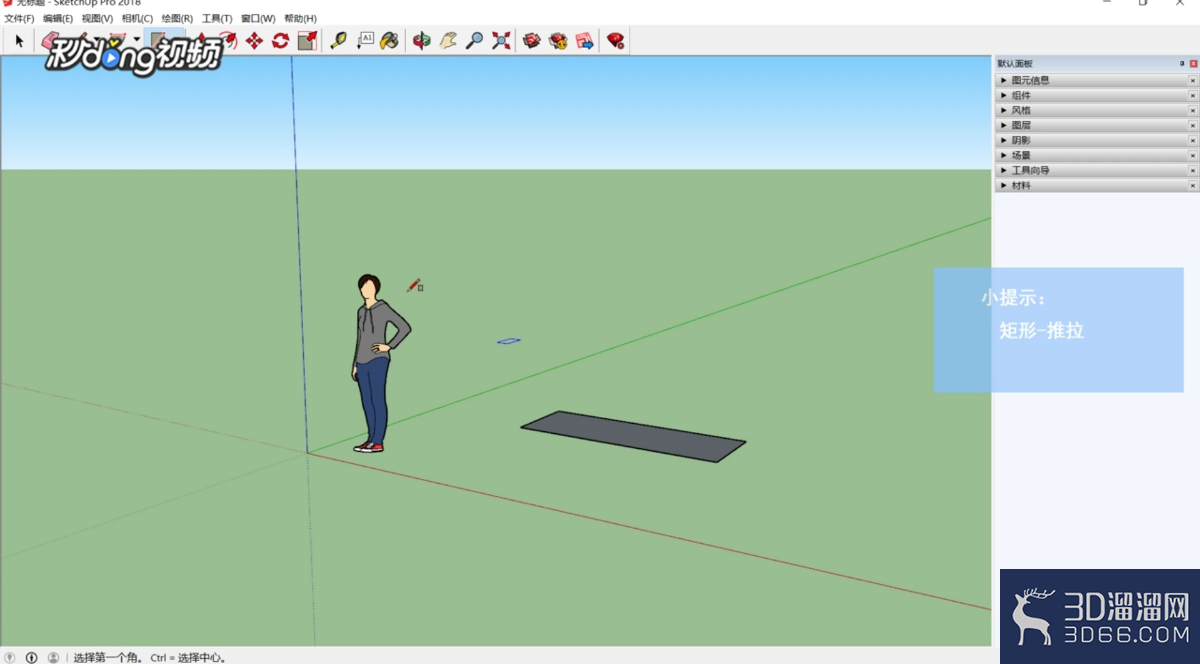The width and height of the screenshot is (1200, 664).
Task: Click the user sign-in status icon
Action: [x=53, y=657]
